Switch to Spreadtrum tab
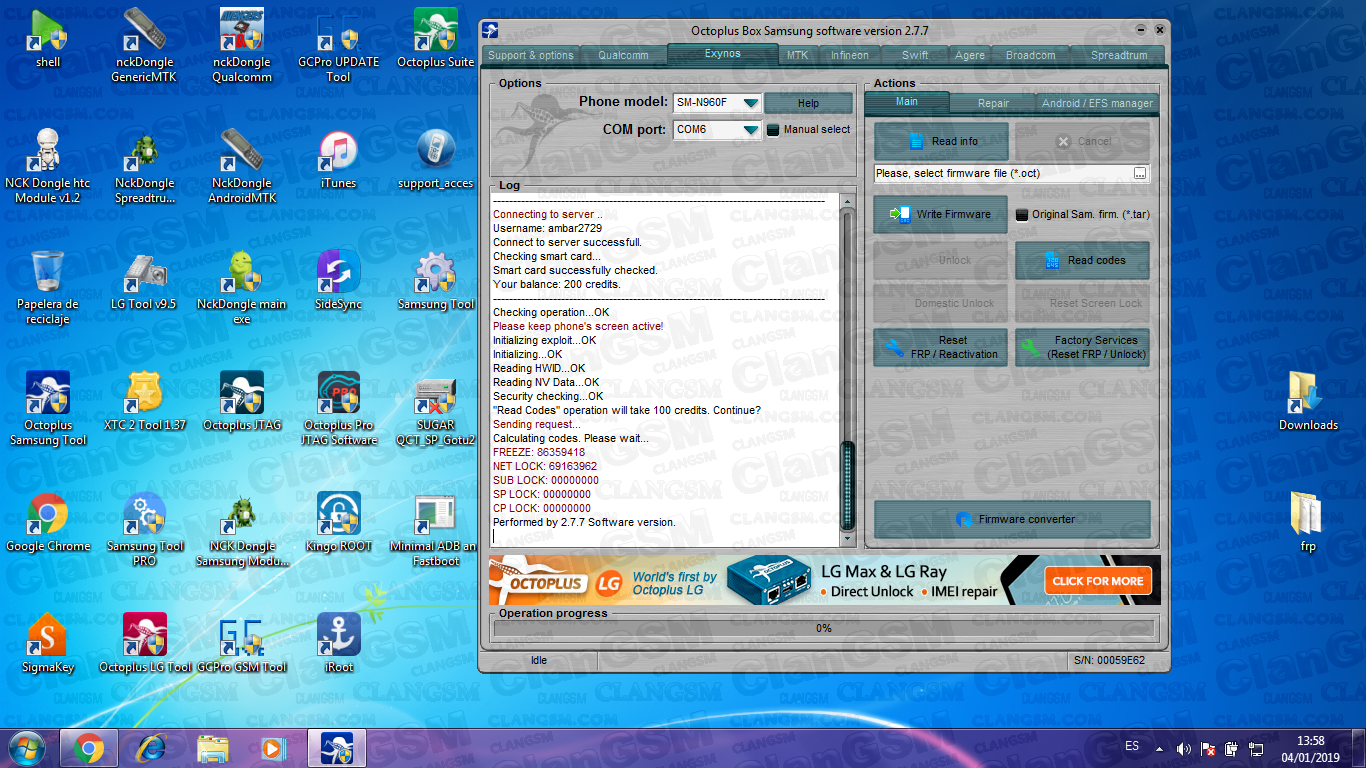The height and width of the screenshot is (768, 1366). 1118,56
